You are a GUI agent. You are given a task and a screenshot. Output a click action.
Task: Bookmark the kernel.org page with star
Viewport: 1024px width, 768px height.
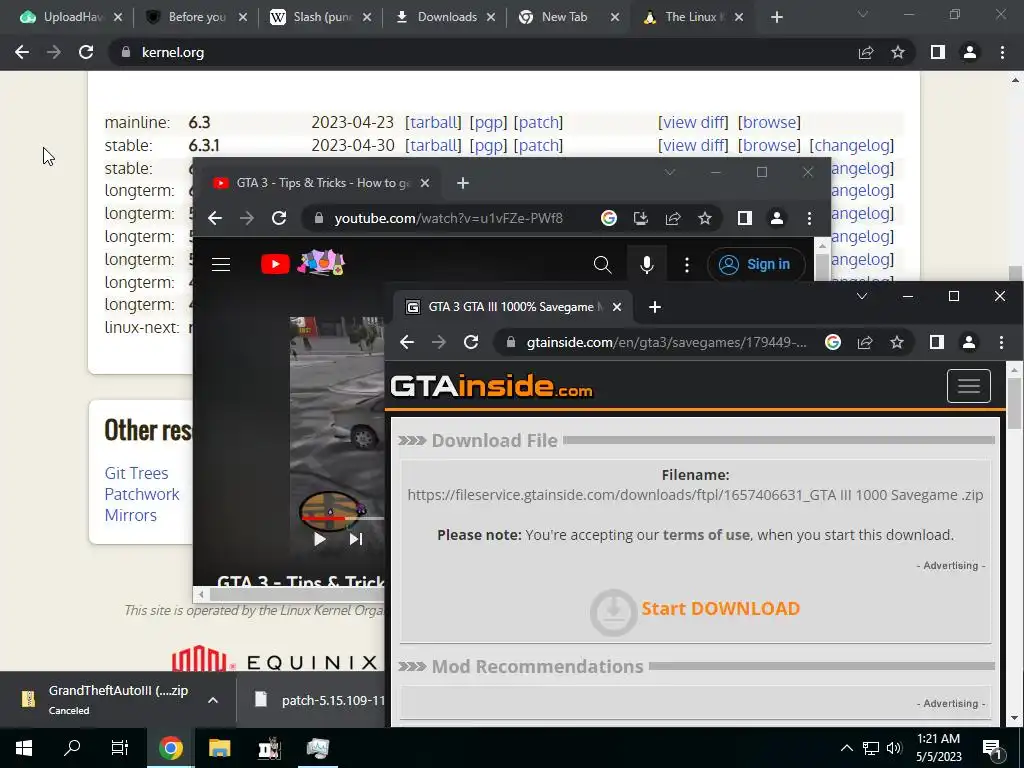(898, 52)
